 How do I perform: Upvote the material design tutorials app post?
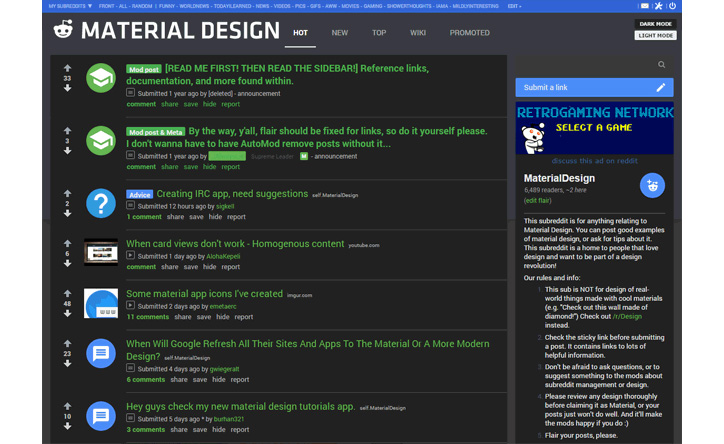tap(67, 407)
